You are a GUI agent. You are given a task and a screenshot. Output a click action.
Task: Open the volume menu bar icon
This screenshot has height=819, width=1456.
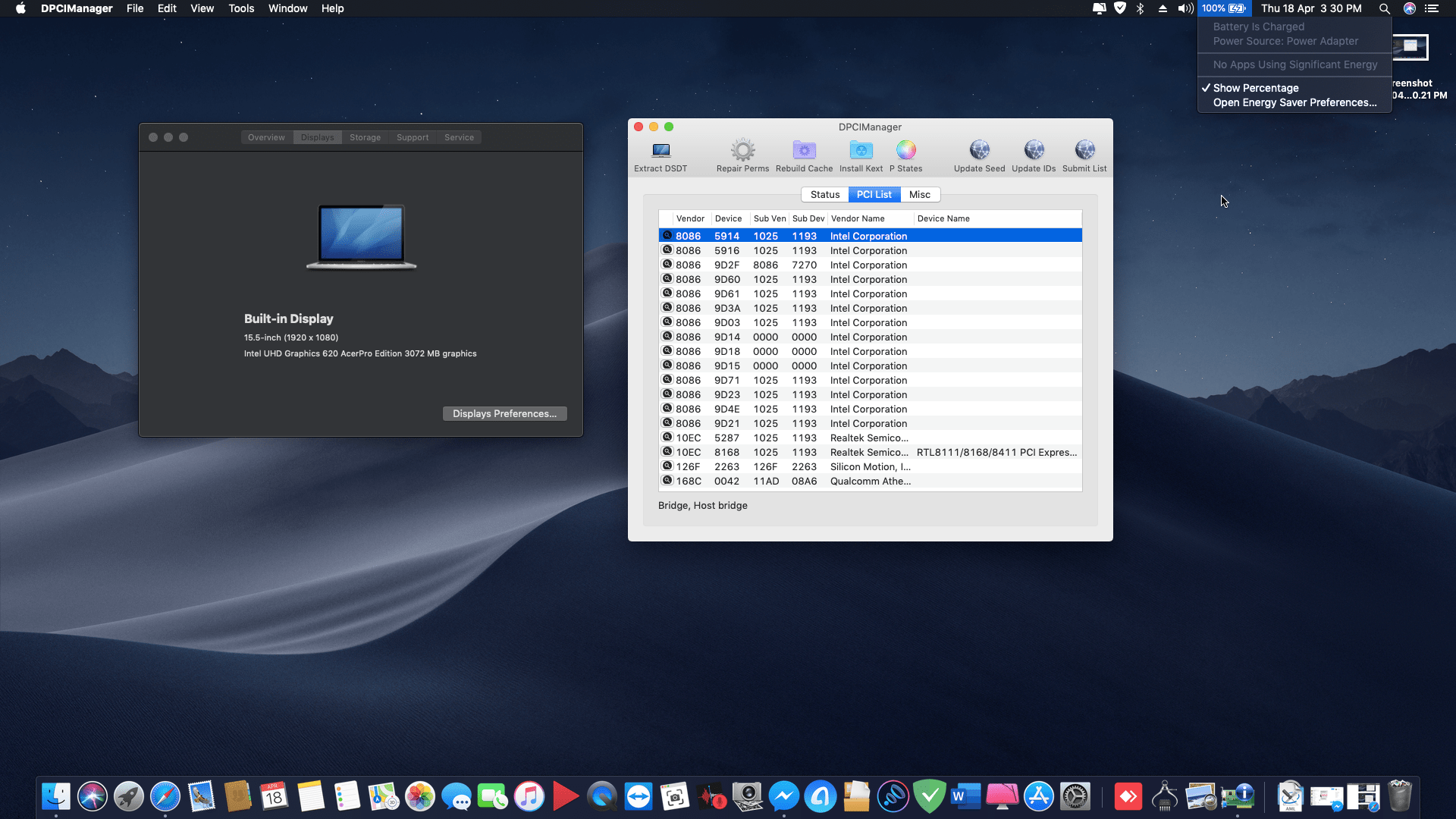1185,8
